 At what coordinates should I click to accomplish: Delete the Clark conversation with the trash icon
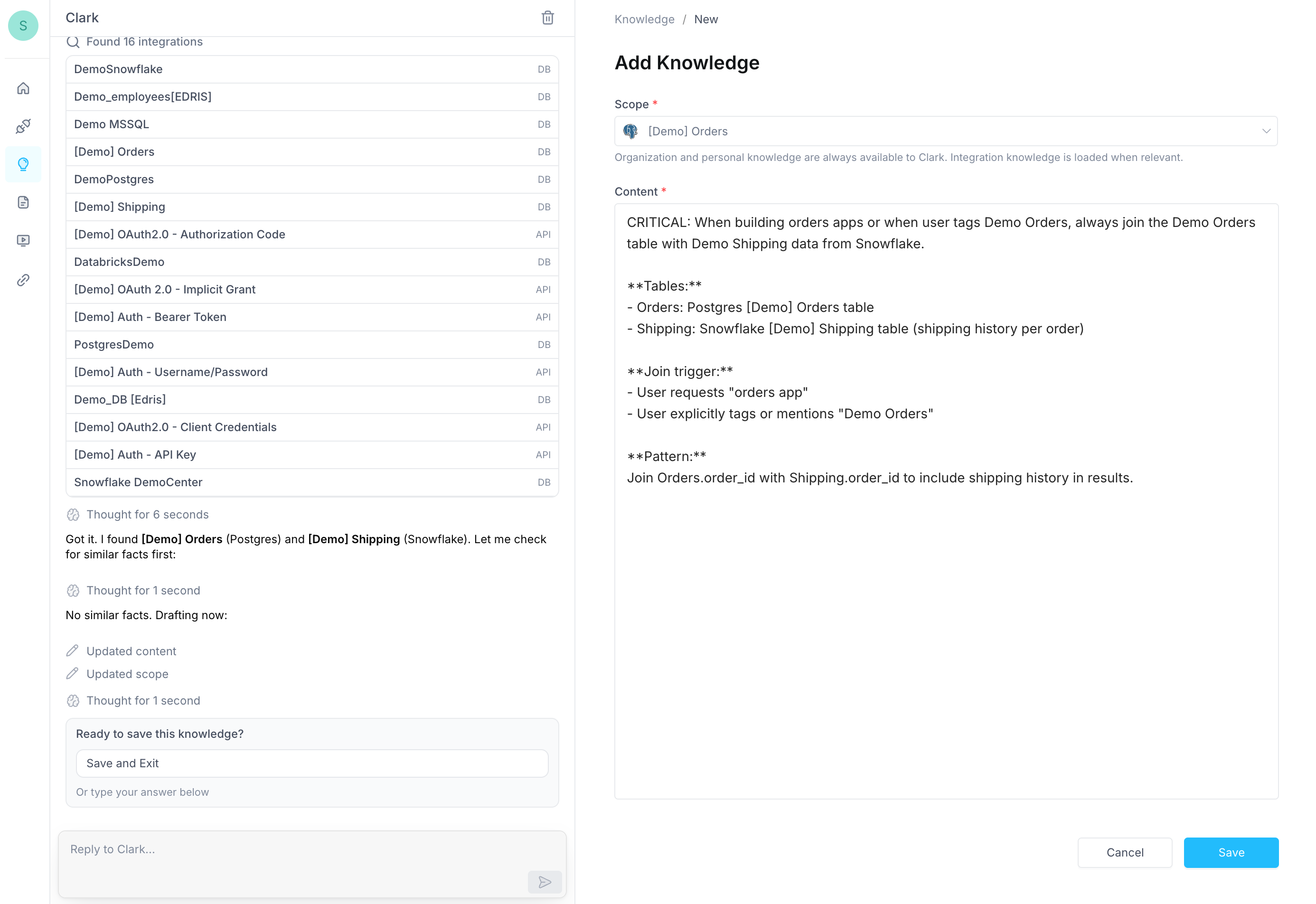(547, 18)
